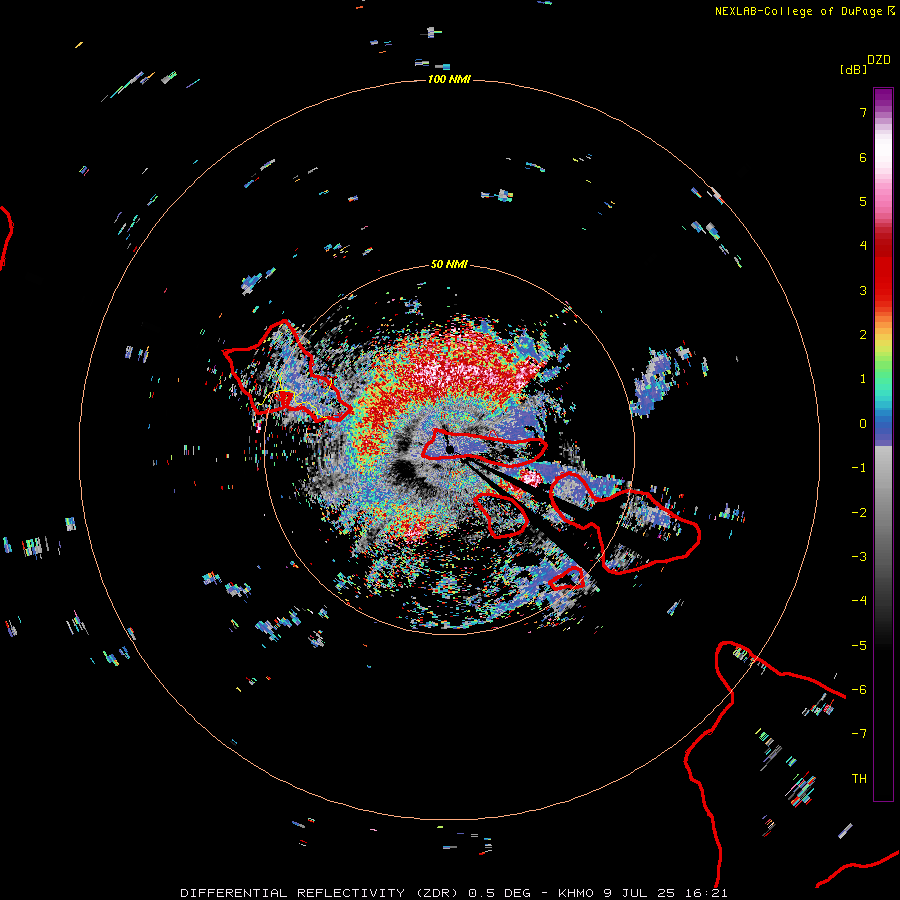Viewport: 900px width, 900px height.
Task: Click the -4 value on the scale
Action: 859,601
